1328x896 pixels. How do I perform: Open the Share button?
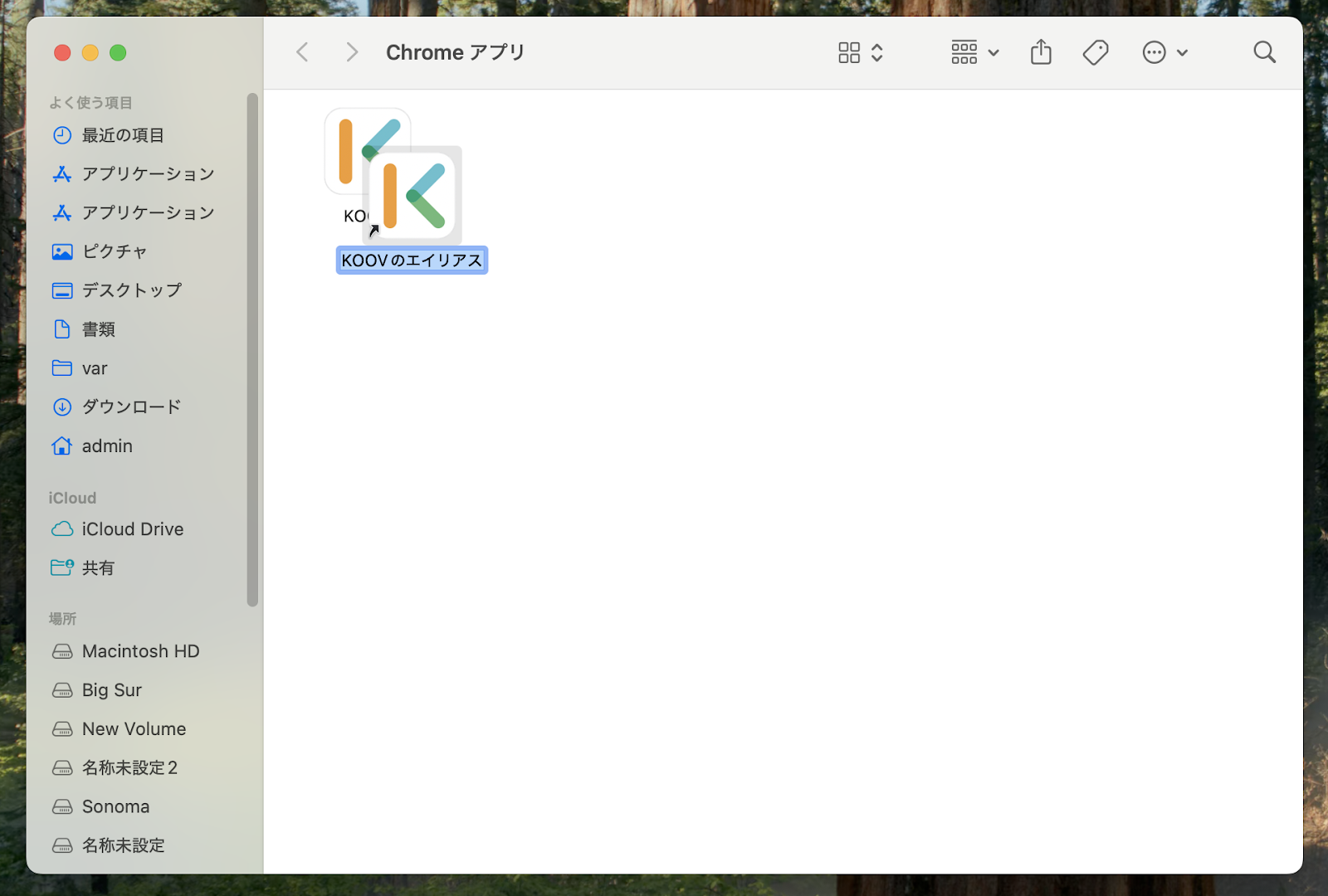(x=1041, y=52)
